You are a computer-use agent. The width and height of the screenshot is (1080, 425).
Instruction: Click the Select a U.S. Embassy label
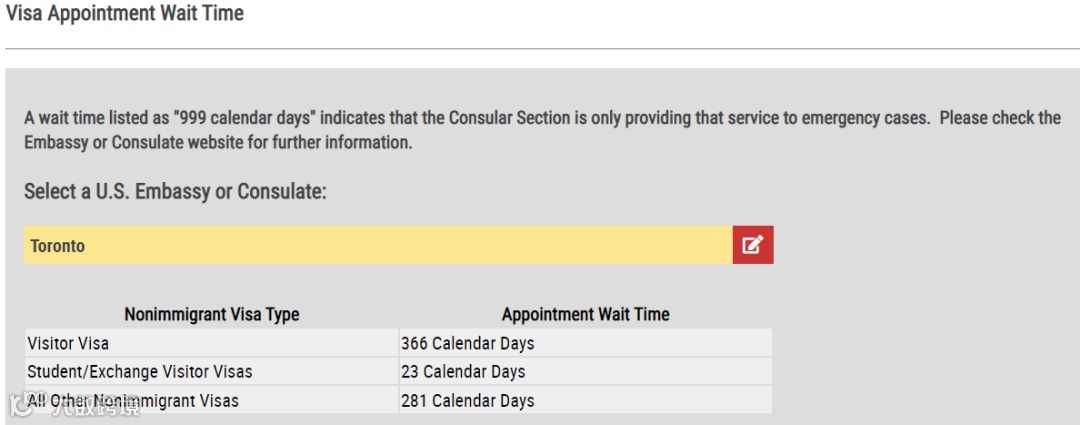coord(175,191)
